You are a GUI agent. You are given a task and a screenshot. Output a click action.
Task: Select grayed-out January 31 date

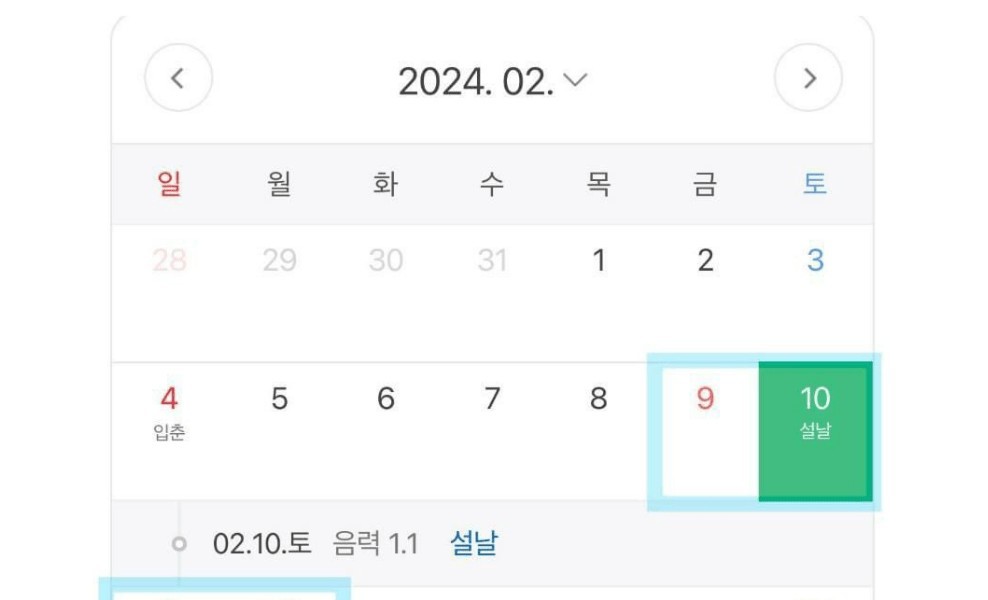492,261
